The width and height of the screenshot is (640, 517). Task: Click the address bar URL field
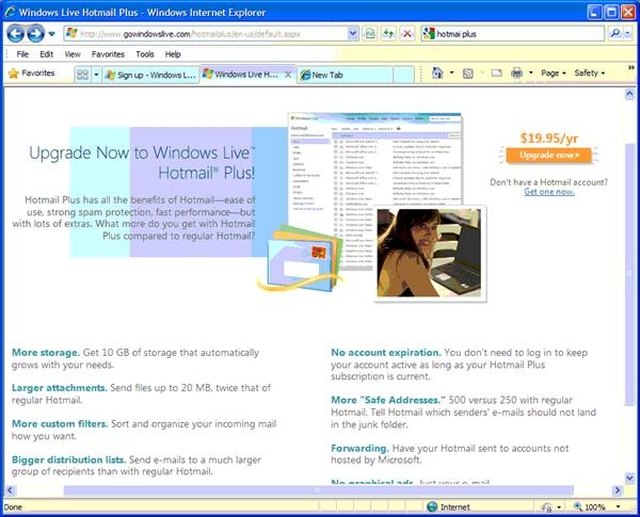click(x=206, y=34)
